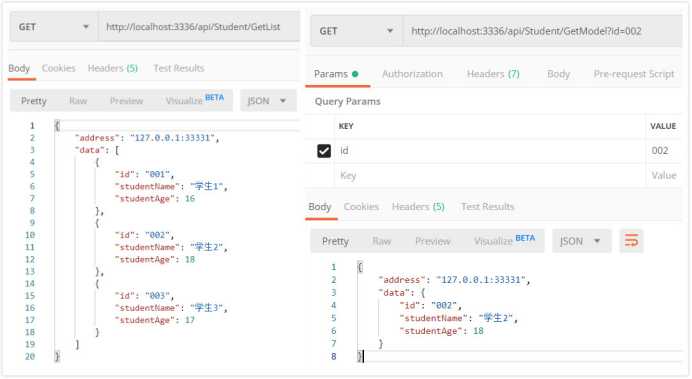Viewport: 692px width, 379px height.
Task: Click the GetModel?id=002 URL field
Action: pyautogui.click(x=542, y=31)
